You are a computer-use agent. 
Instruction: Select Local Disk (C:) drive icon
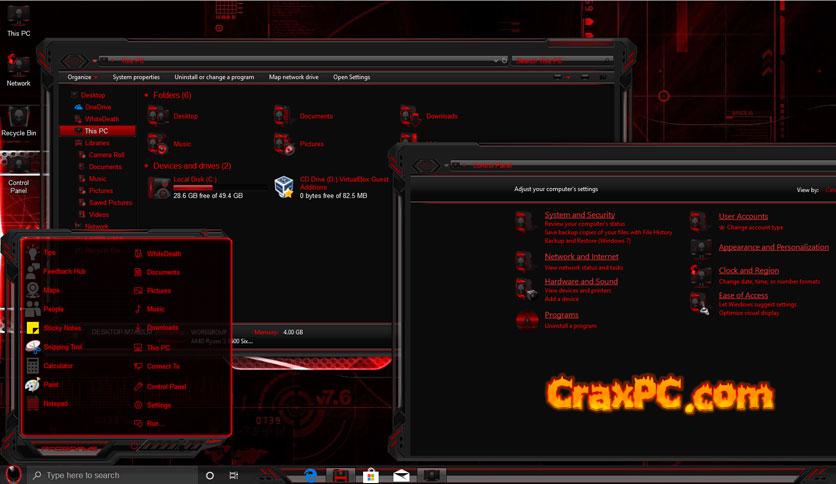pos(159,188)
